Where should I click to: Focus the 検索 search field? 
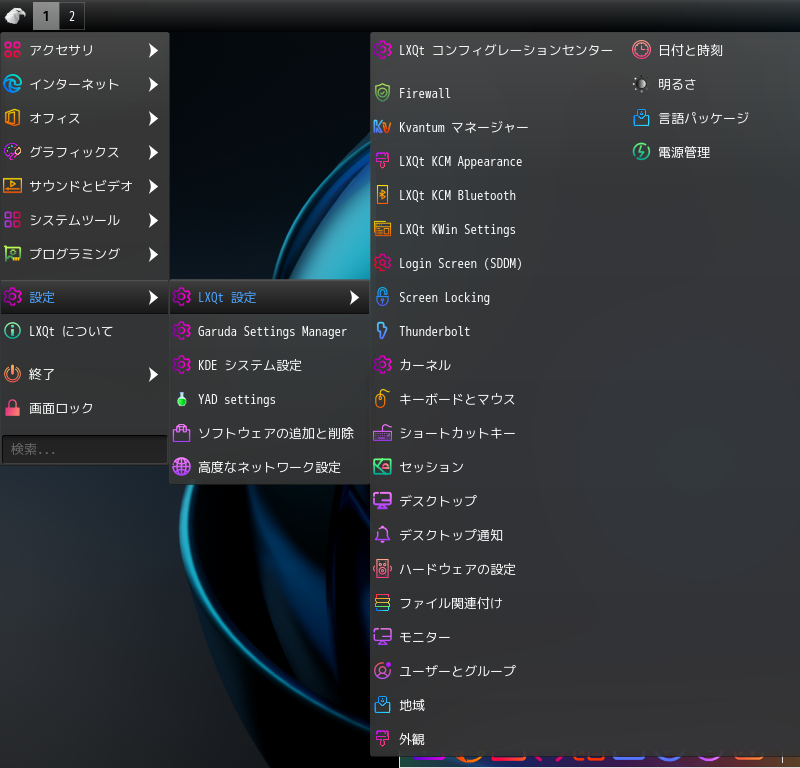[x=85, y=449]
